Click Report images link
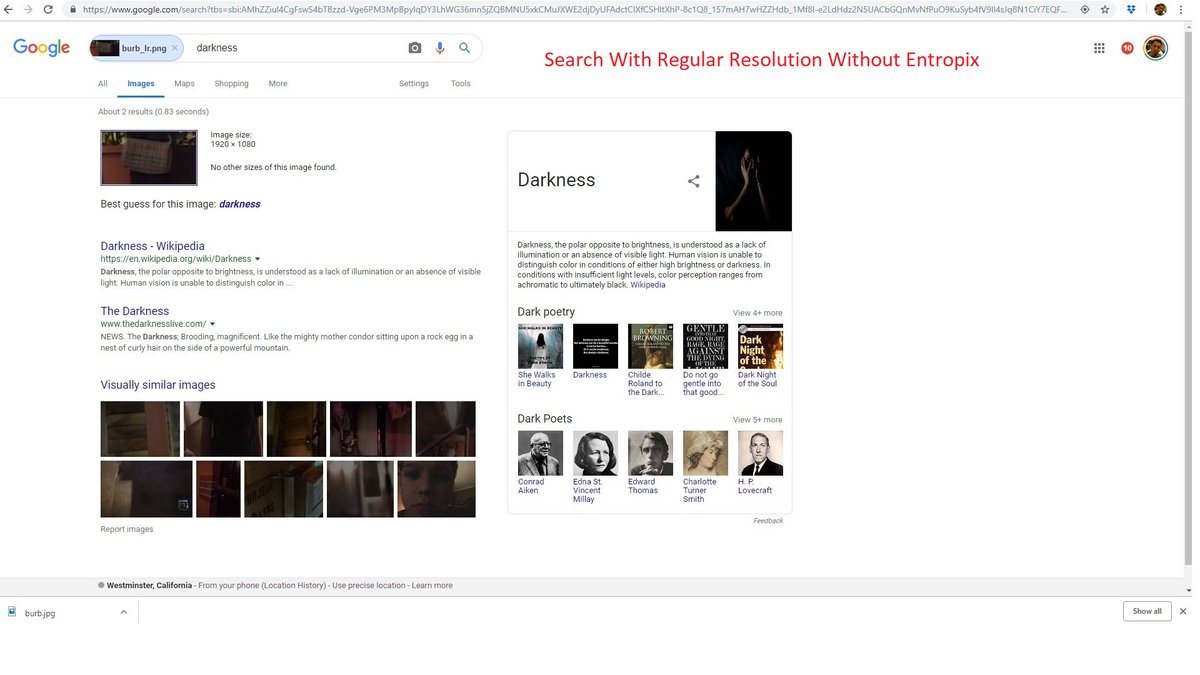The height and width of the screenshot is (675, 1200). click(127, 529)
